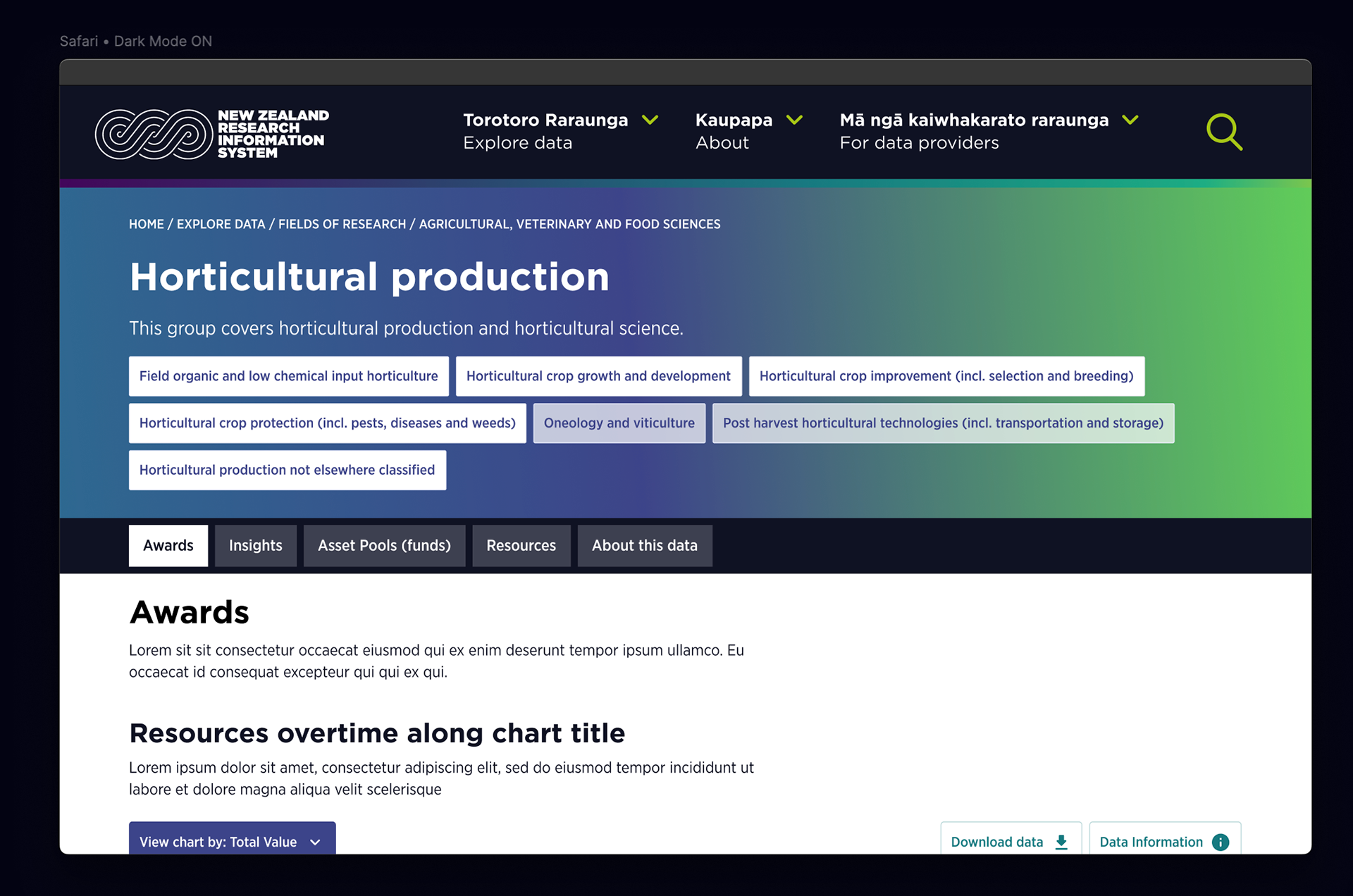Go to Fields of Research breadcrumb

pyautogui.click(x=342, y=224)
